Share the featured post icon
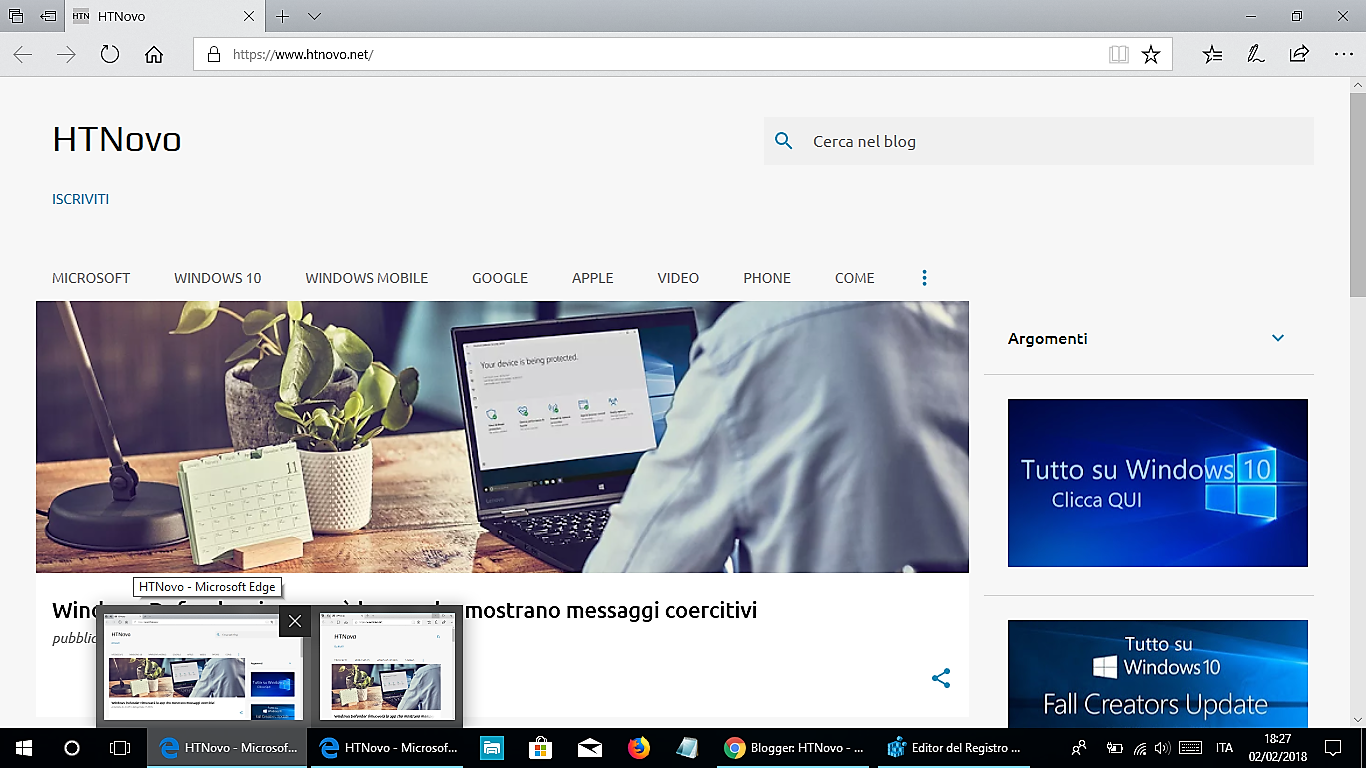 941,678
